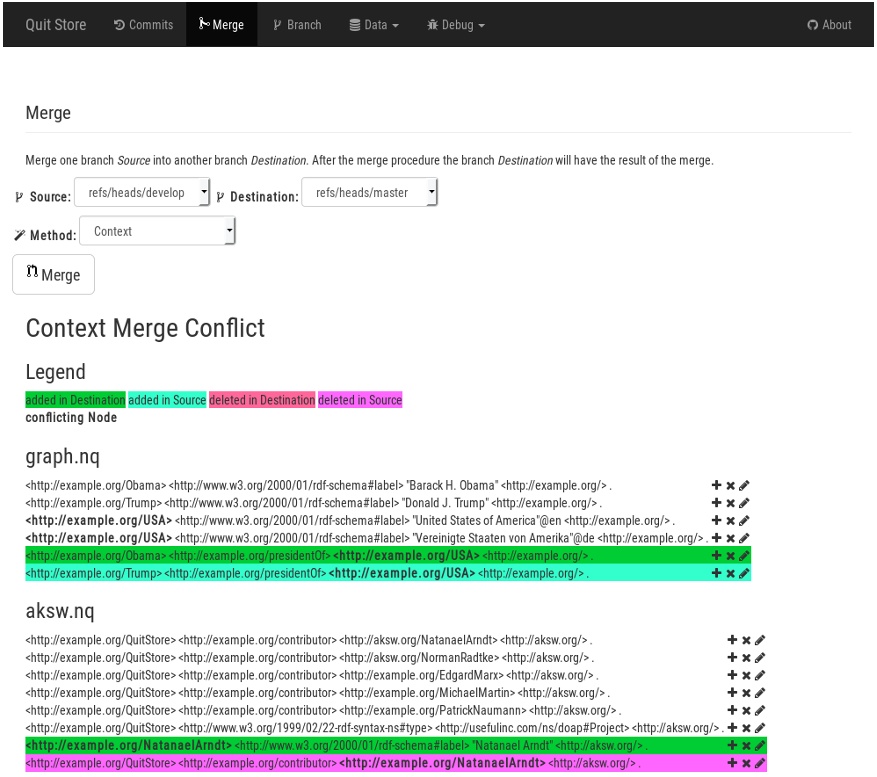Screen dimensions: 877x777
Task: Click the green 'added in Destination' legend swatch
Action: 74,400
